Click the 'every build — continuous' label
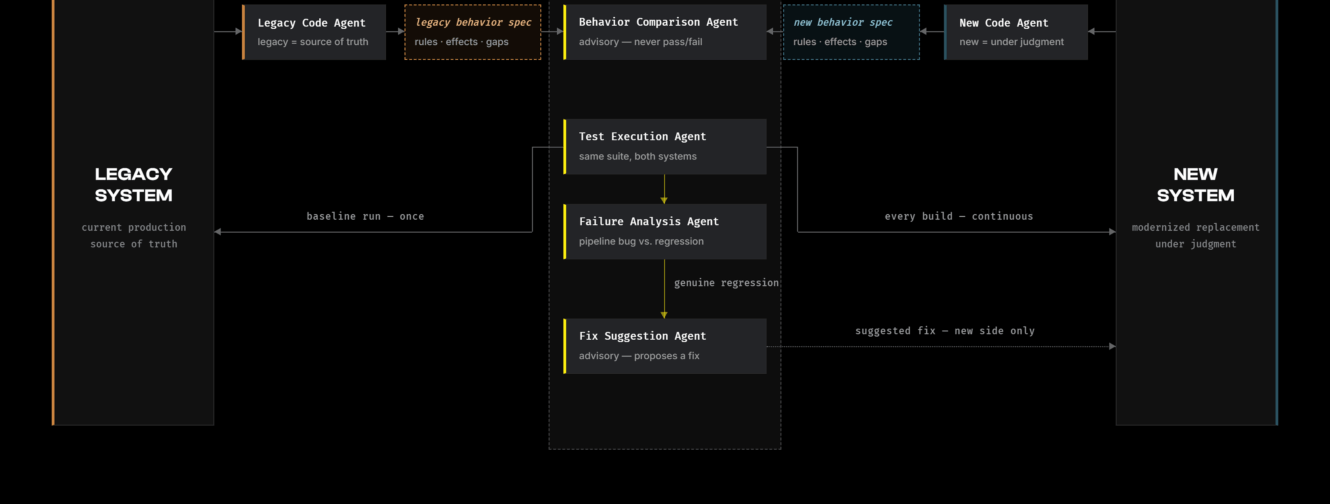Screen dimensions: 1330x504 point(959,216)
